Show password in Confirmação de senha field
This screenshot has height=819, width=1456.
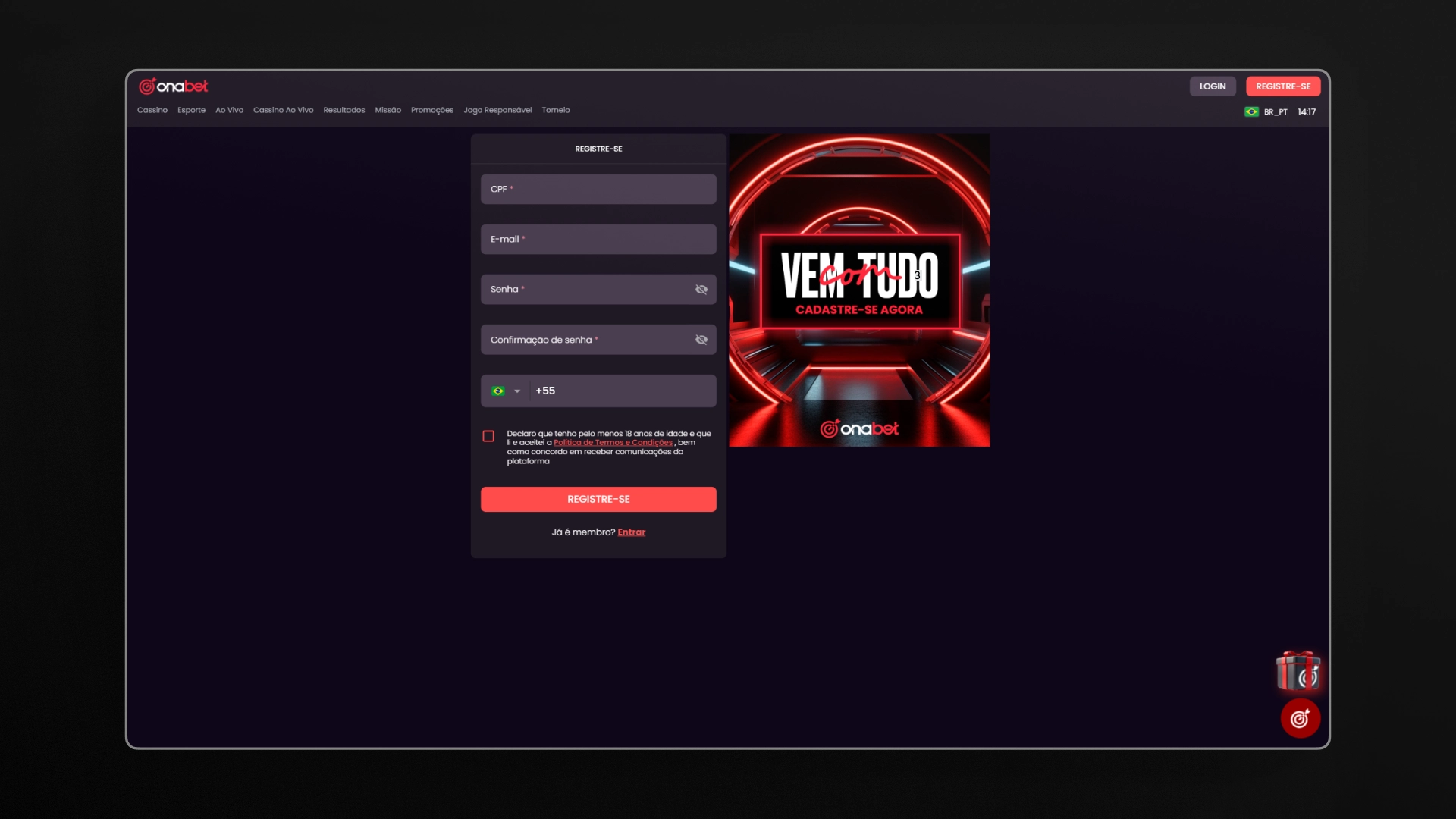pyautogui.click(x=701, y=340)
